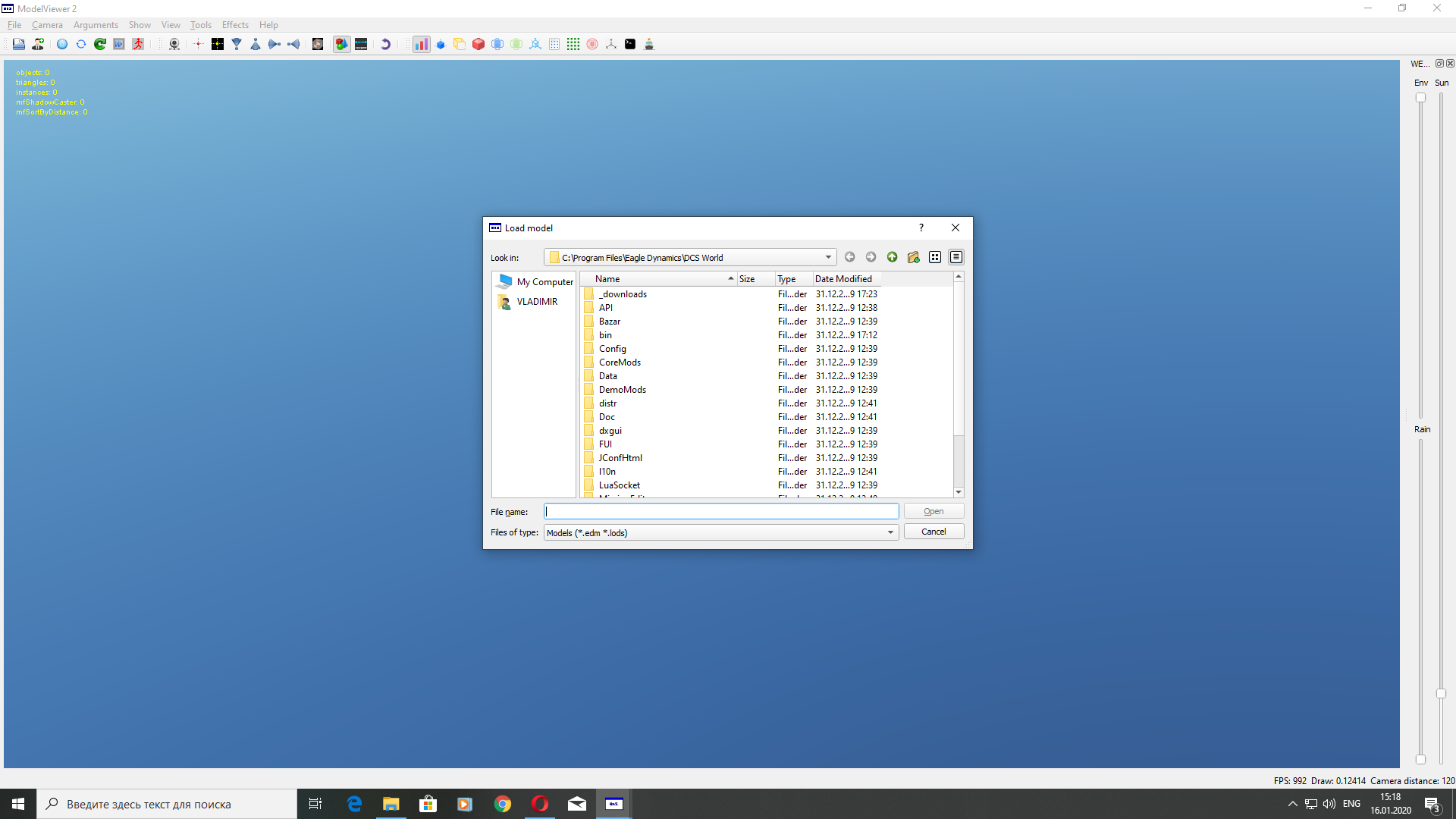Click the upward-pointing blue cone icon
The image size is (1456, 819).
click(256, 44)
